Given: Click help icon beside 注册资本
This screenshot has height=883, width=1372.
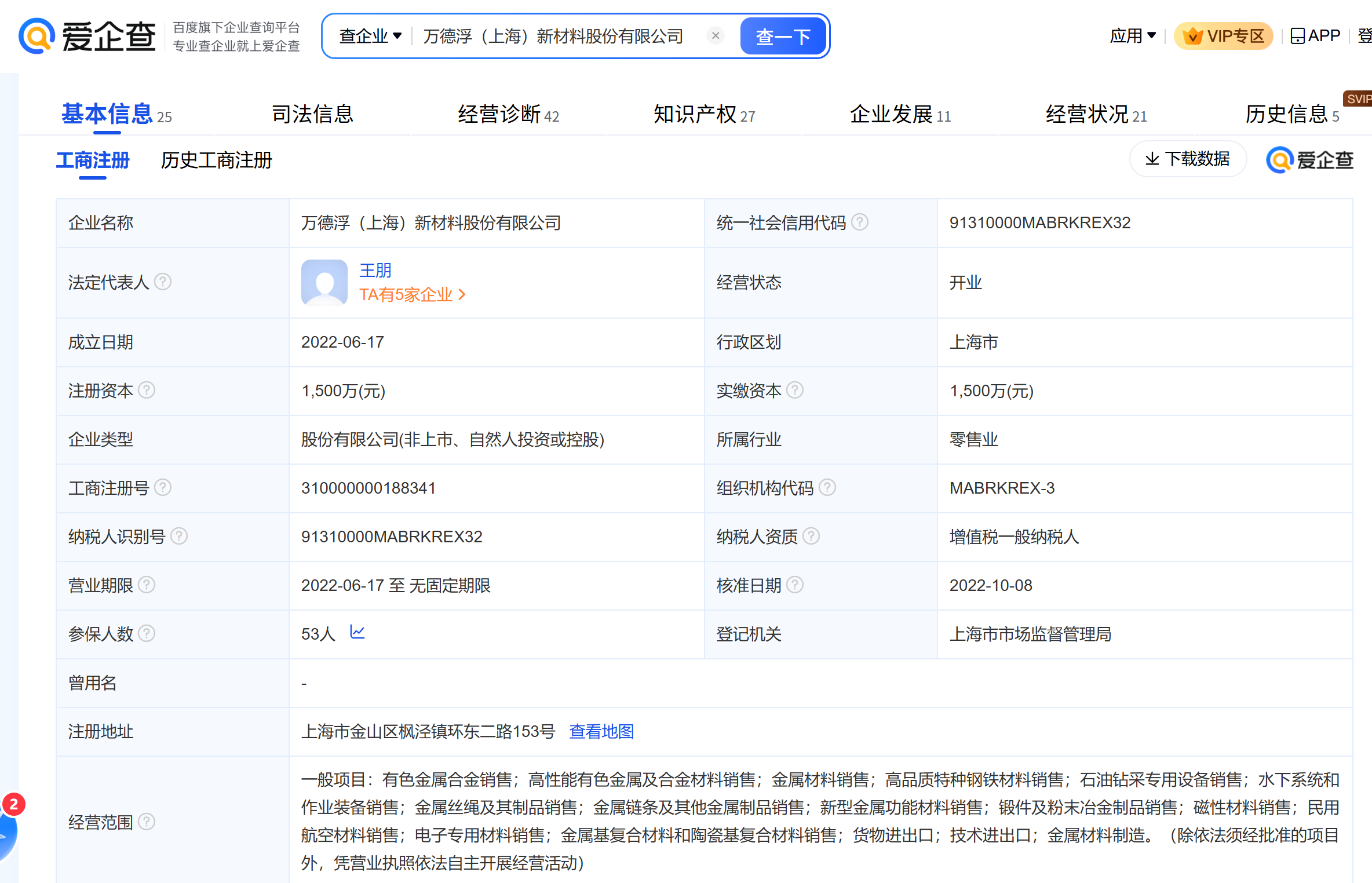Looking at the screenshot, I should tap(147, 390).
